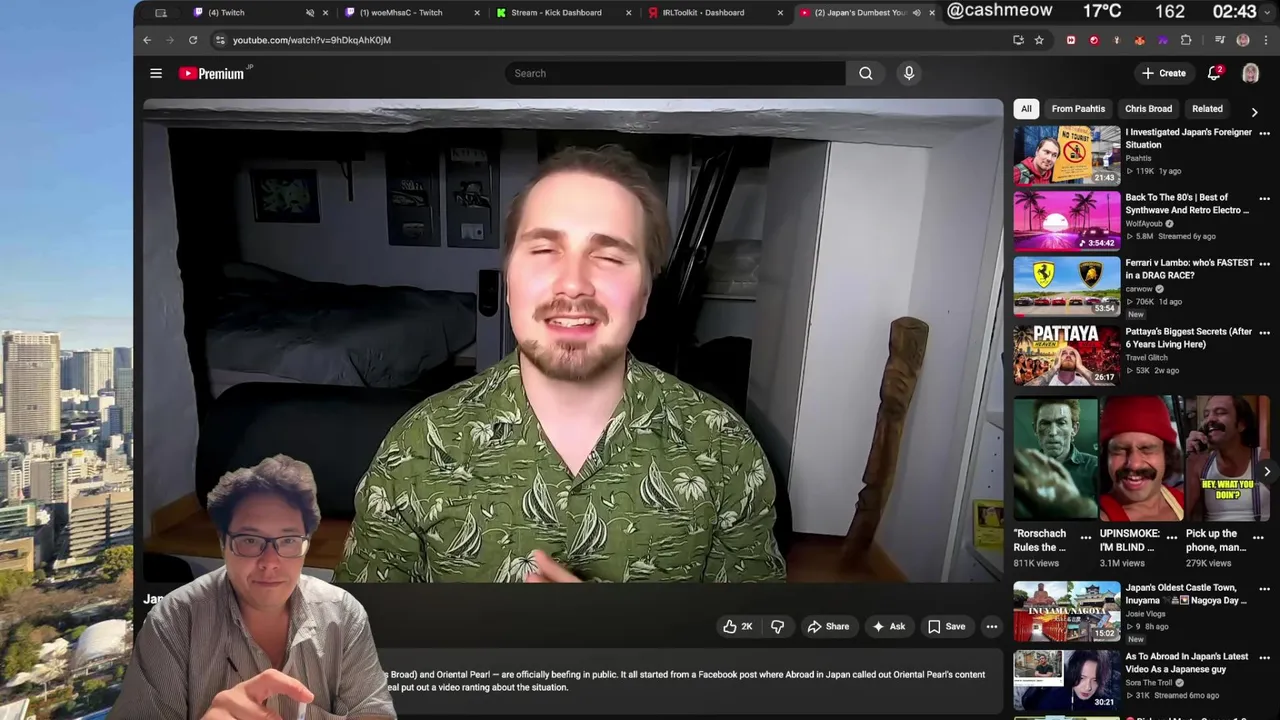Share the video
Image resolution: width=1280 pixels, height=720 pixels.
828,627
